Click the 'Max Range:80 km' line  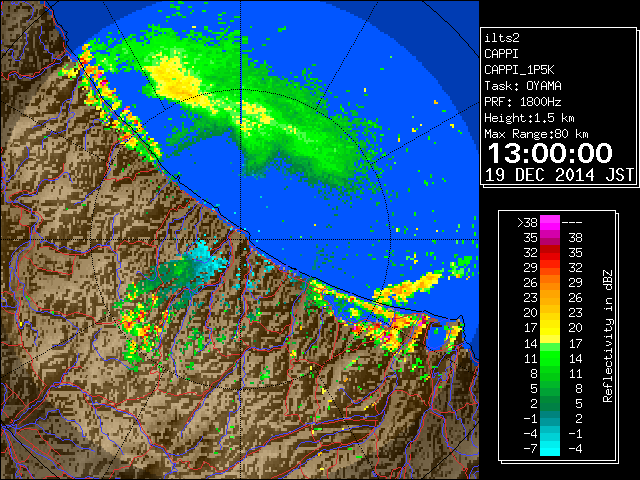pyautogui.click(x=536, y=134)
